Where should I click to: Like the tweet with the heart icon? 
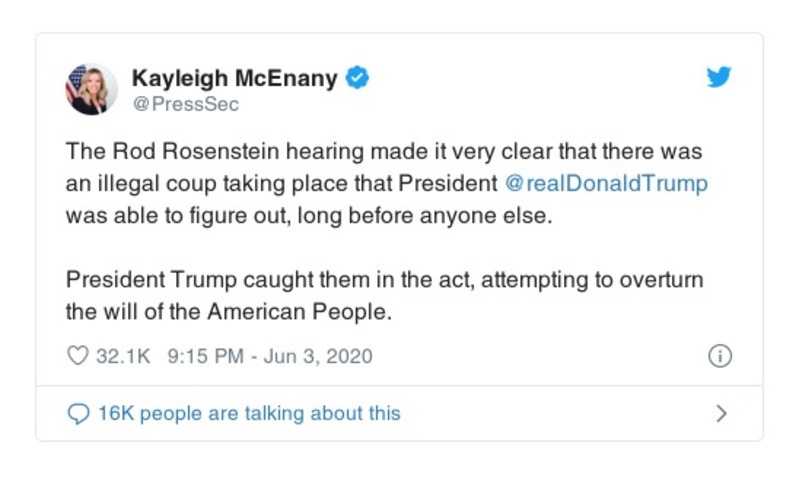coord(77,356)
